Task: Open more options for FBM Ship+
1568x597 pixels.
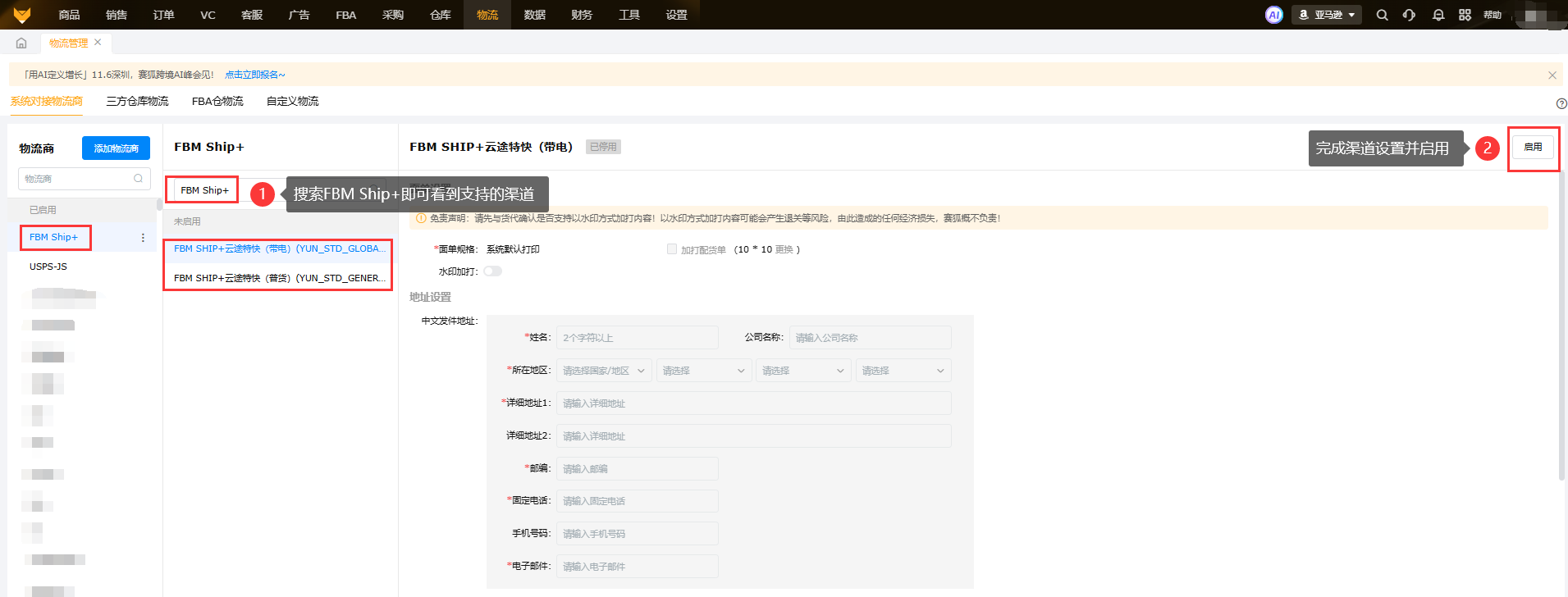Action: pos(143,238)
